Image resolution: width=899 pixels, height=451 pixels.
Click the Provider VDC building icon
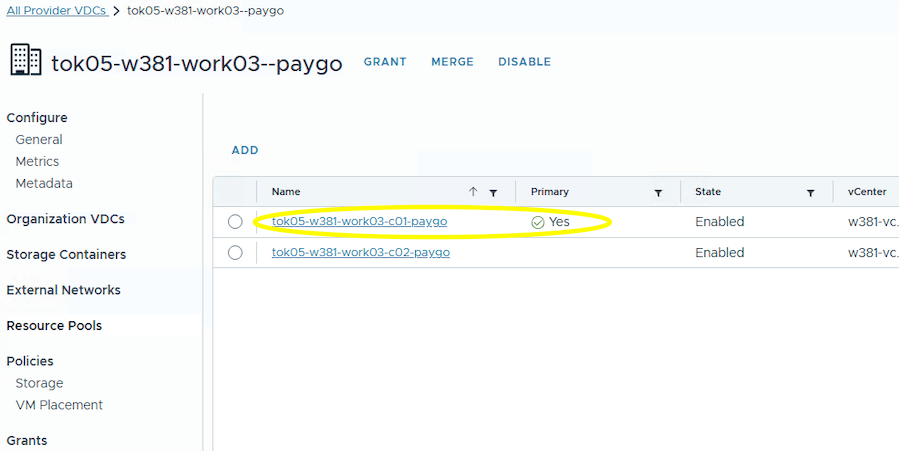tap(26, 61)
